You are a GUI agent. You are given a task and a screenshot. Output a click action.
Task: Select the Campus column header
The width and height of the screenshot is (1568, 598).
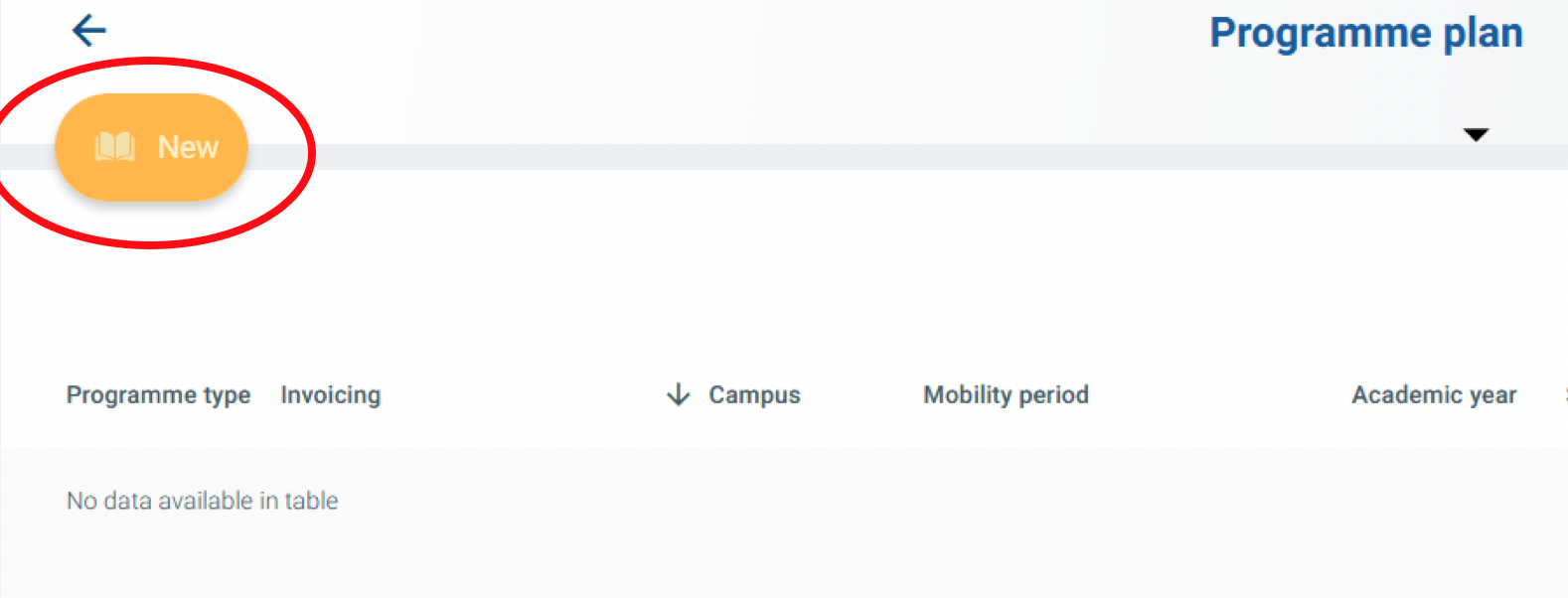(754, 395)
